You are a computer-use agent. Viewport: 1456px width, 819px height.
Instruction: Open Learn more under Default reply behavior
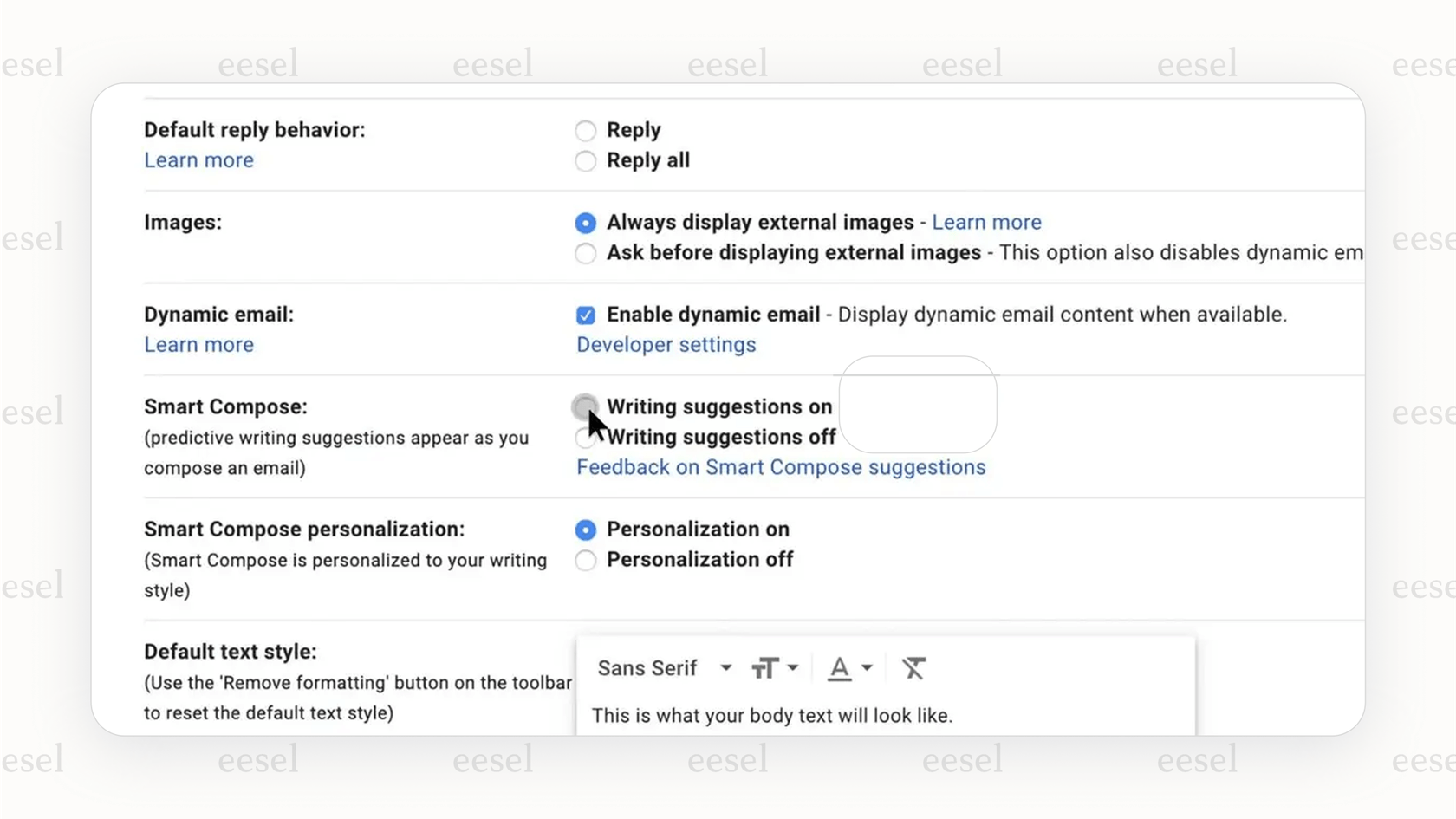pyautogui.click(x=198, y=160)
